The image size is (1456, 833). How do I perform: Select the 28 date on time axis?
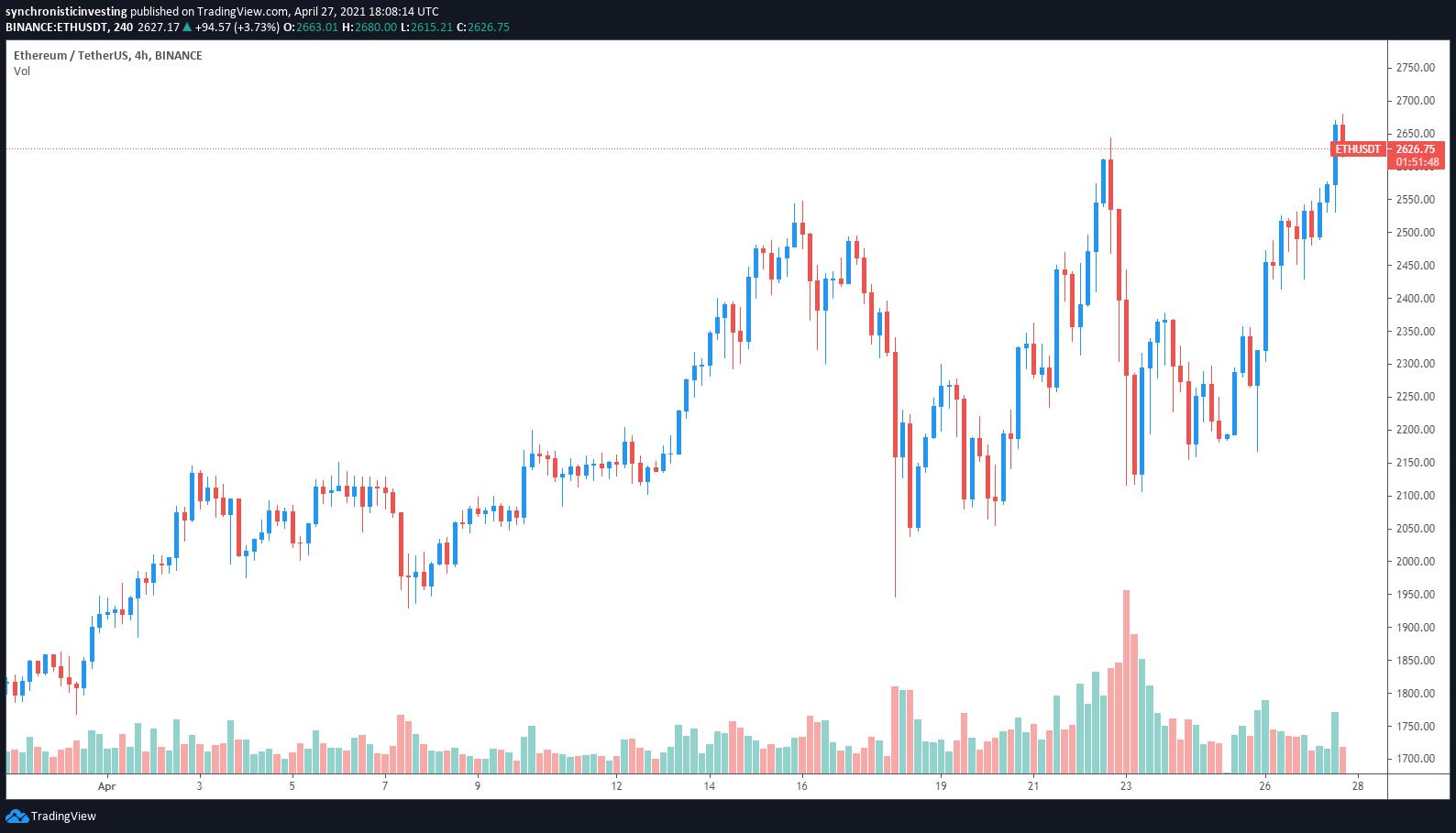[1358, 785]
